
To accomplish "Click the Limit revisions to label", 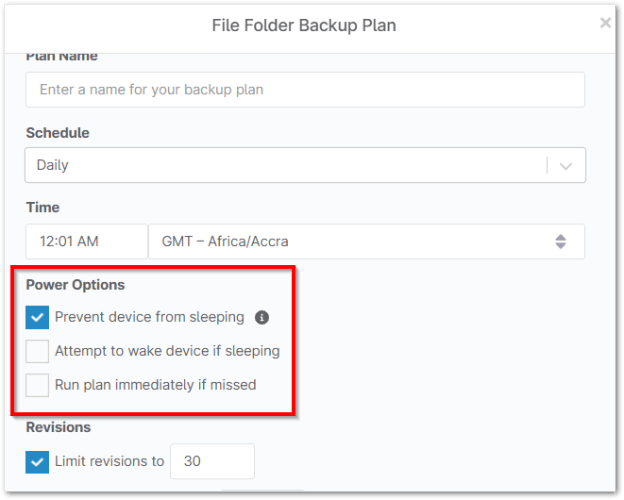I will tap(109, 461).
